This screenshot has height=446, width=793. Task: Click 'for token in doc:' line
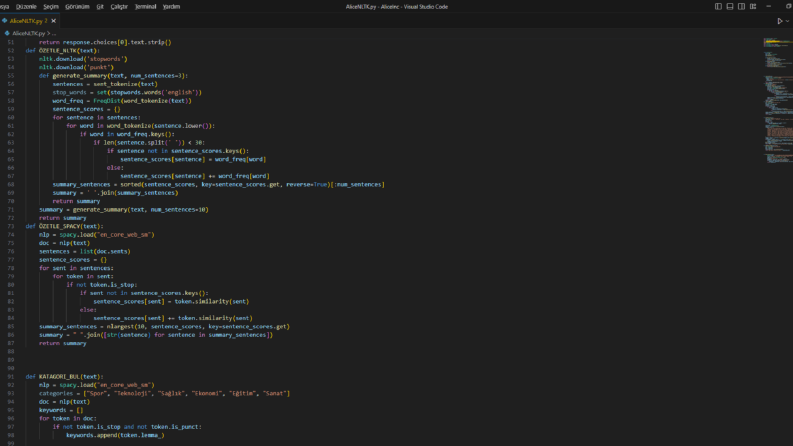[68, 418]
